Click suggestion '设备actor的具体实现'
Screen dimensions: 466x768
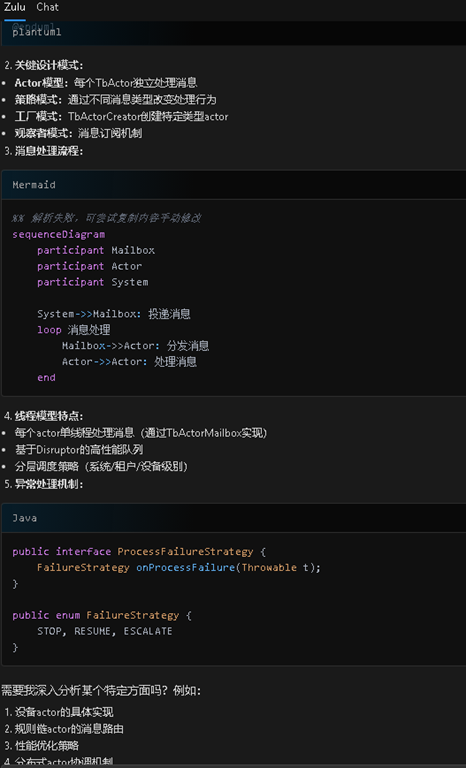click(64, 712)
